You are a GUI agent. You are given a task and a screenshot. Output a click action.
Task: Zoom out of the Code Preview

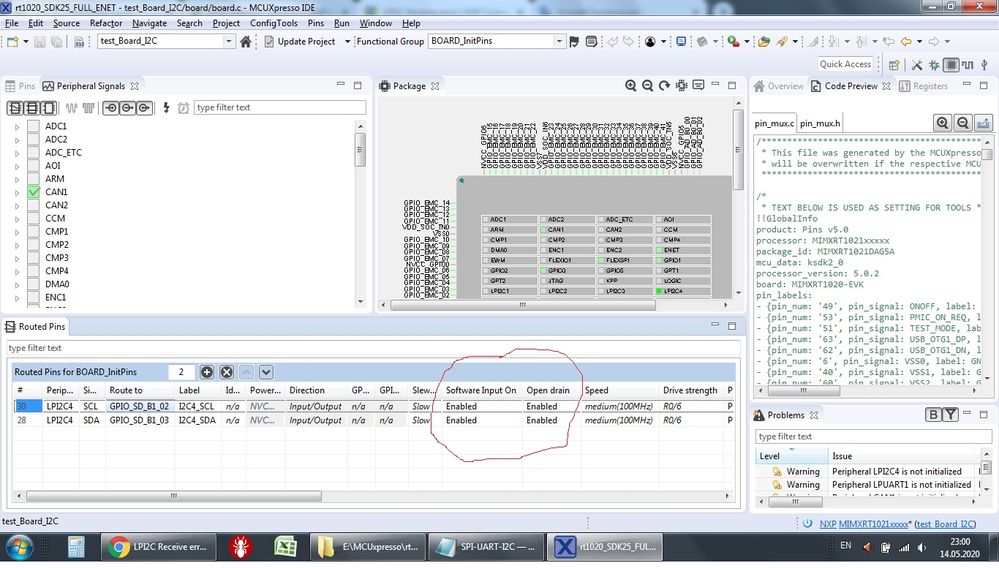click(963, 123)
